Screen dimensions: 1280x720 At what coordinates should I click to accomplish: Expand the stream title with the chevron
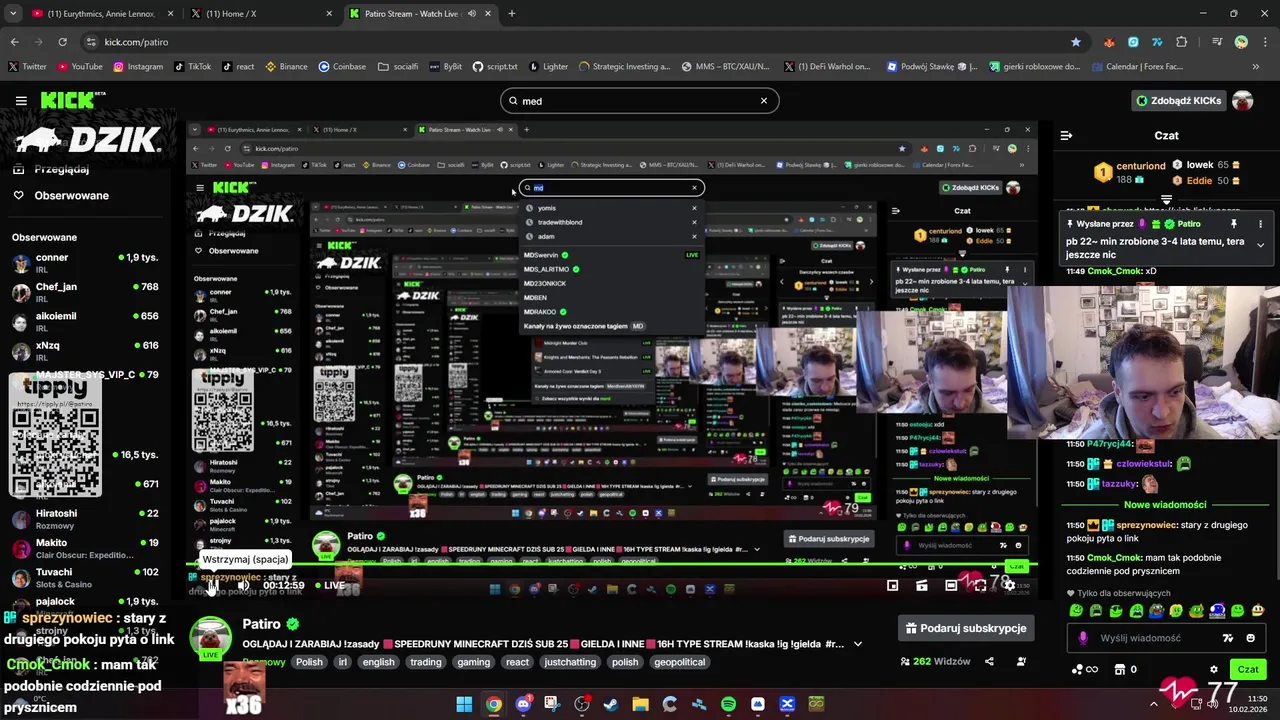click(858, 644)
